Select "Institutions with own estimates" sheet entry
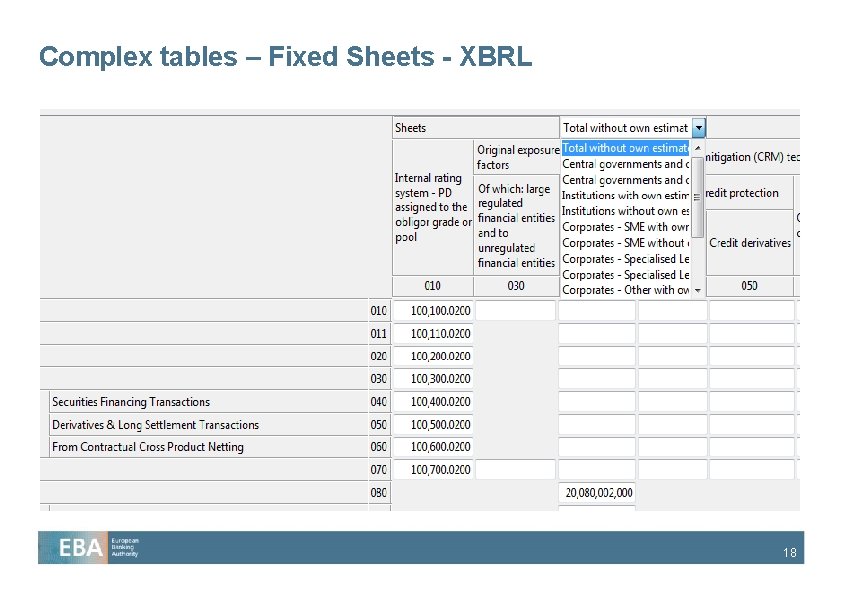Image resolution: width=842 pixels, height=595 pixels. [x=620, y=195]
